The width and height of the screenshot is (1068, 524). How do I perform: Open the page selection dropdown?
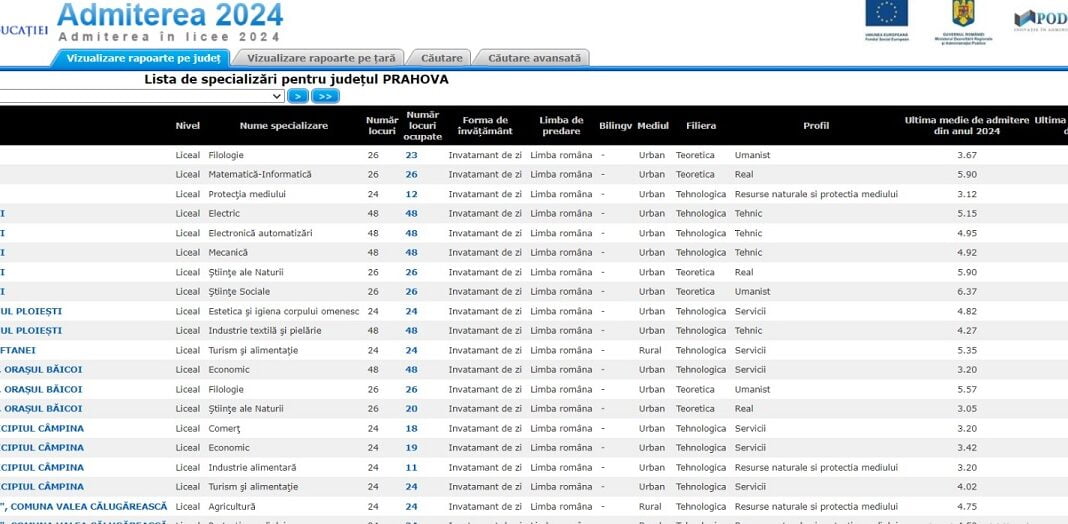pyautogui.click(x=142, y=96)
